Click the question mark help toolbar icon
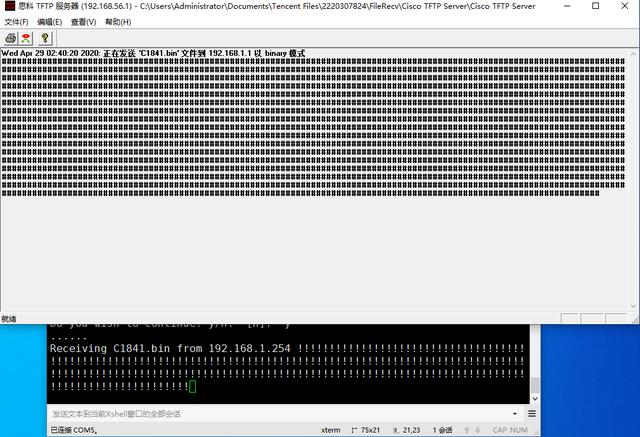 coord(45,38)
